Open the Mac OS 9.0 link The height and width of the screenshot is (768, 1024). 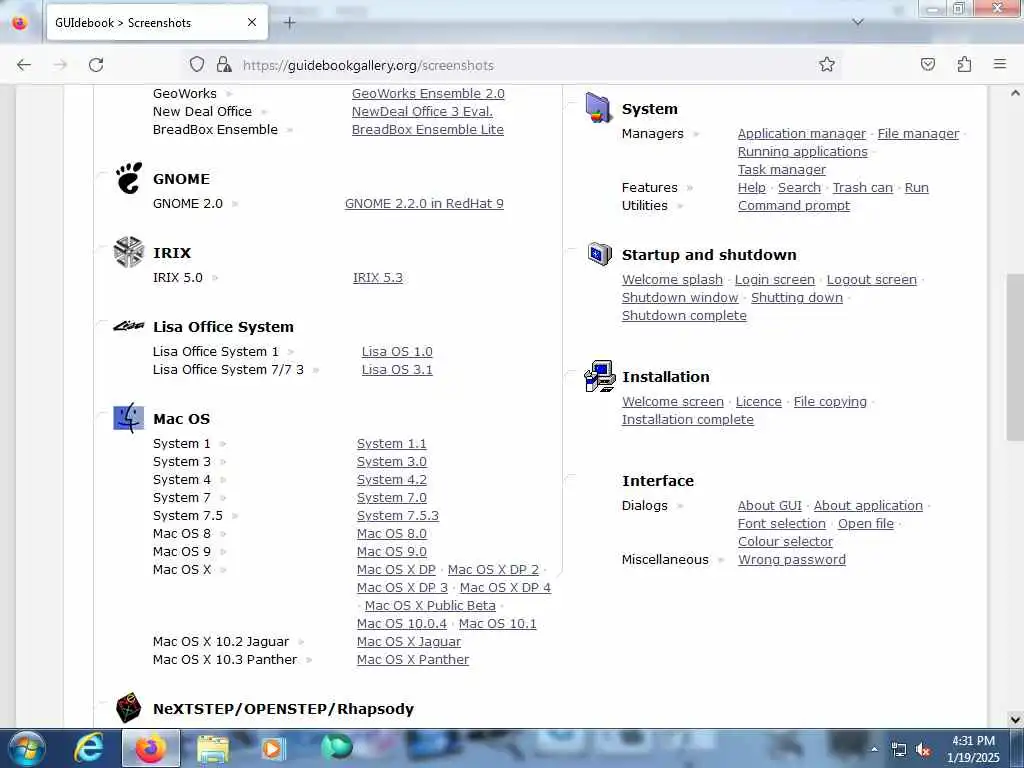(391, 551)
